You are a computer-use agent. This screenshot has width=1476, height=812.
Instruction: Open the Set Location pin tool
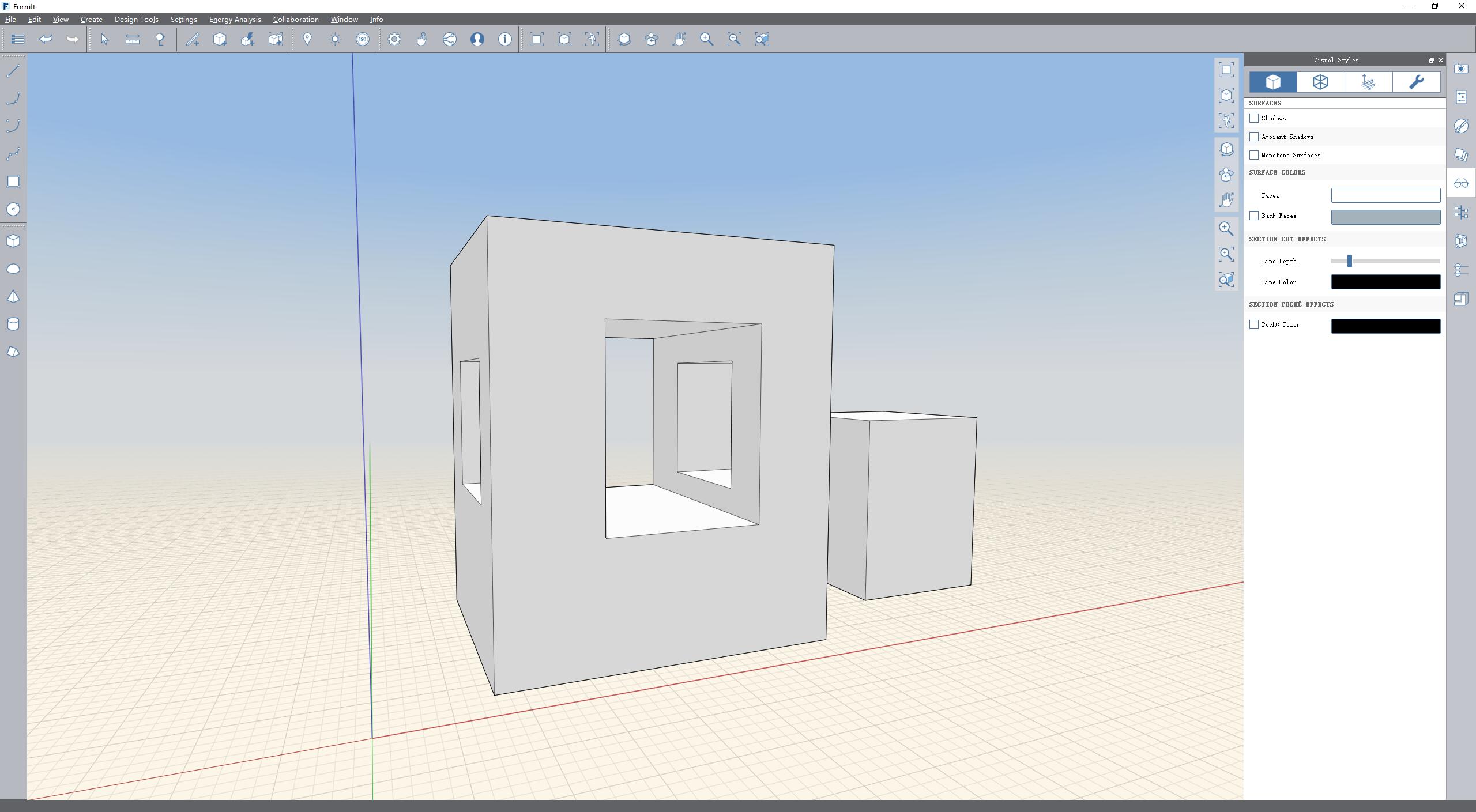click(x=307, y=39)
